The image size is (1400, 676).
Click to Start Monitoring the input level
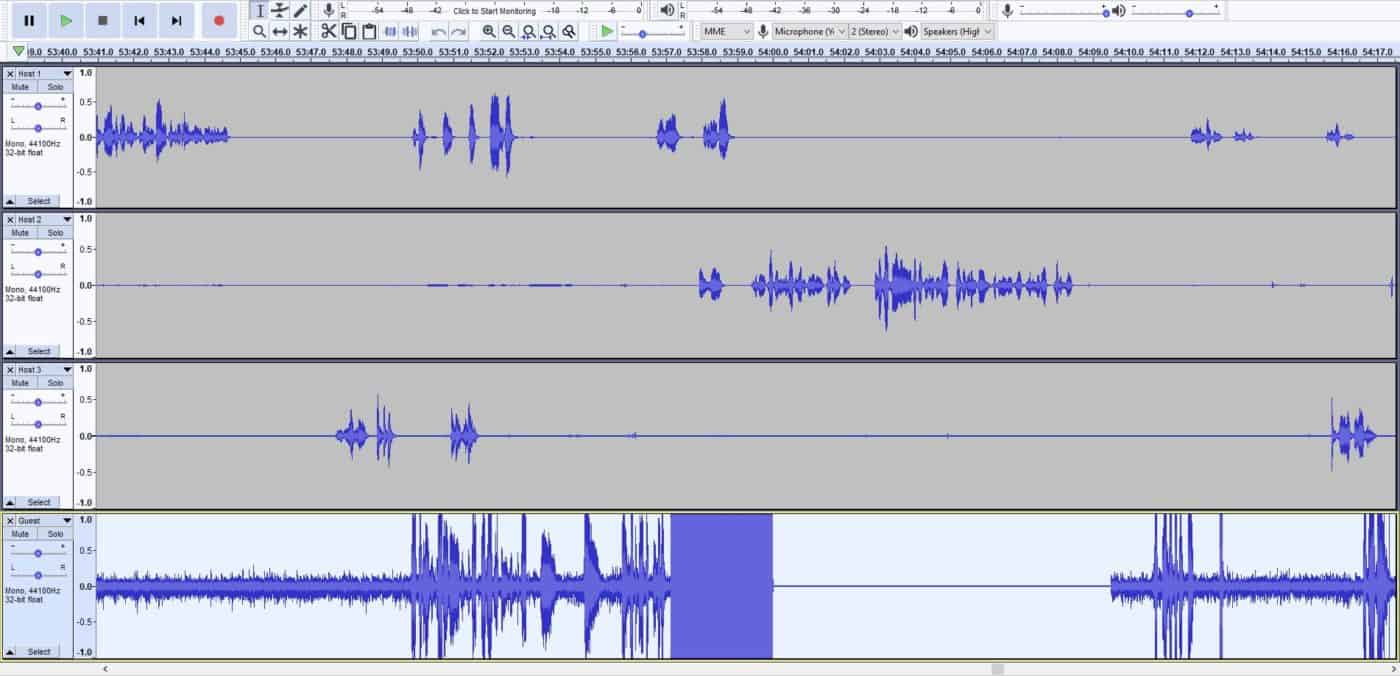(x=496, y=11)
